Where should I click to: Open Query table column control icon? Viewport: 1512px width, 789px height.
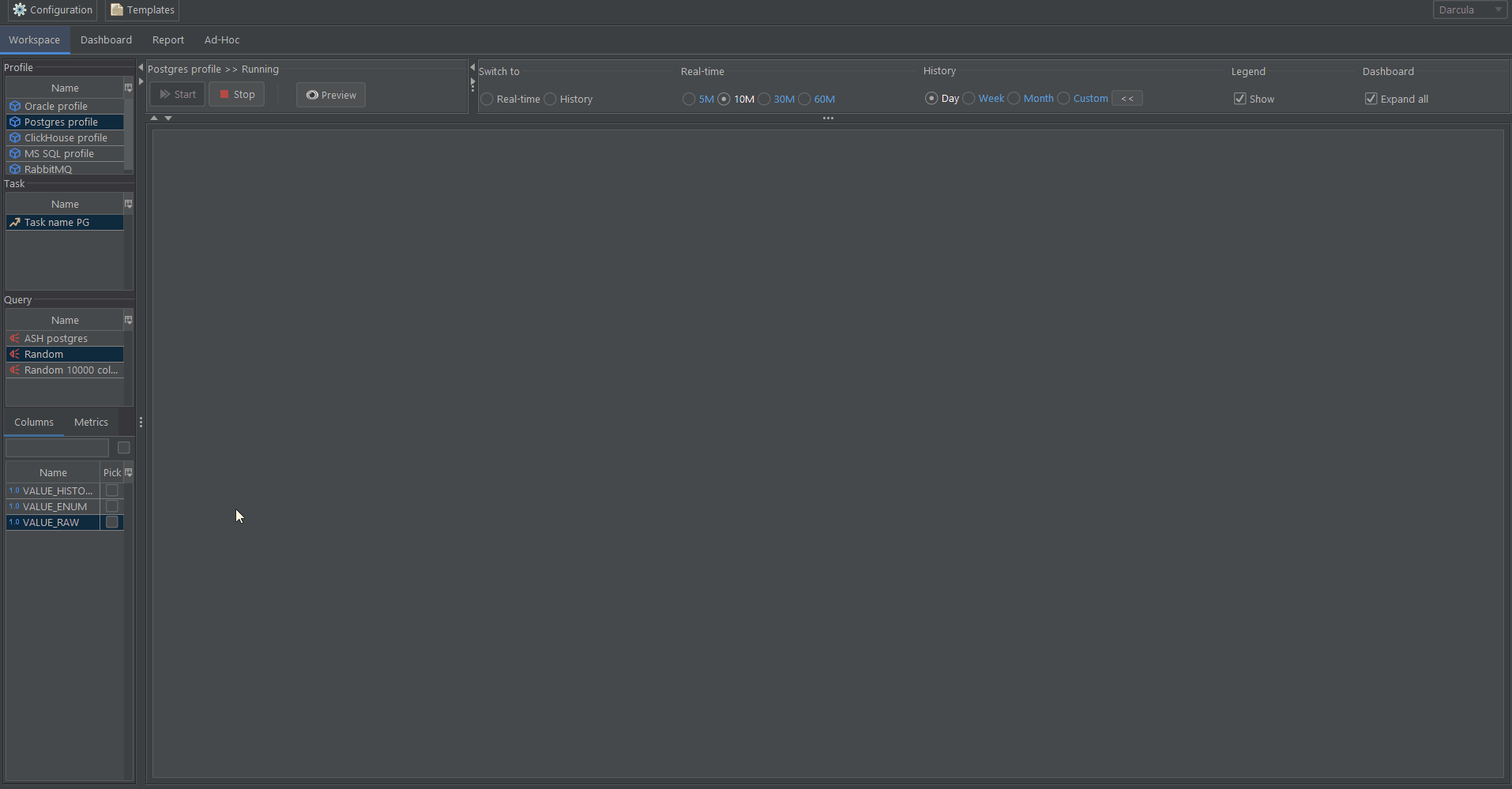click(x=128, y=320)
